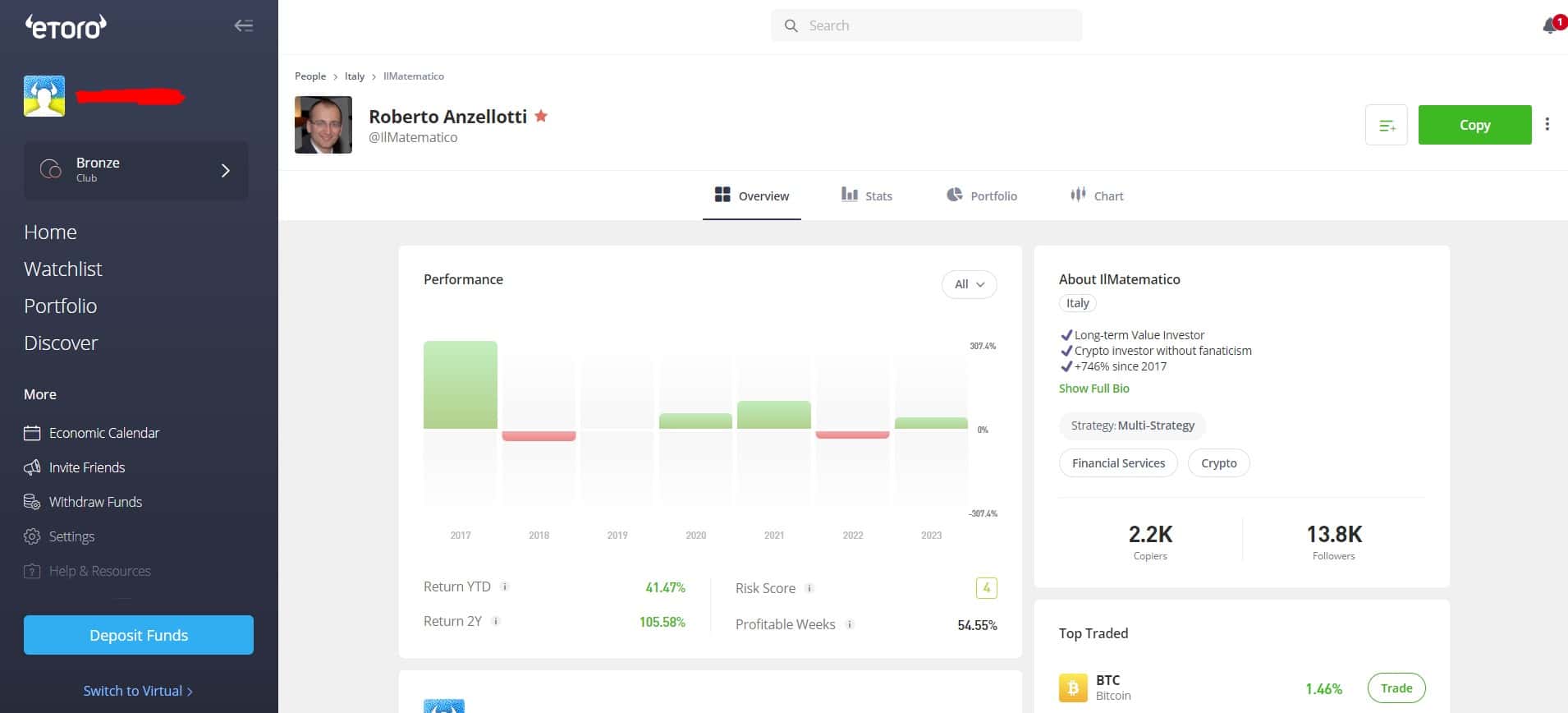Click the Bitcoin BTC coin icon
1568x713 pixels.
pos(1073,688)
